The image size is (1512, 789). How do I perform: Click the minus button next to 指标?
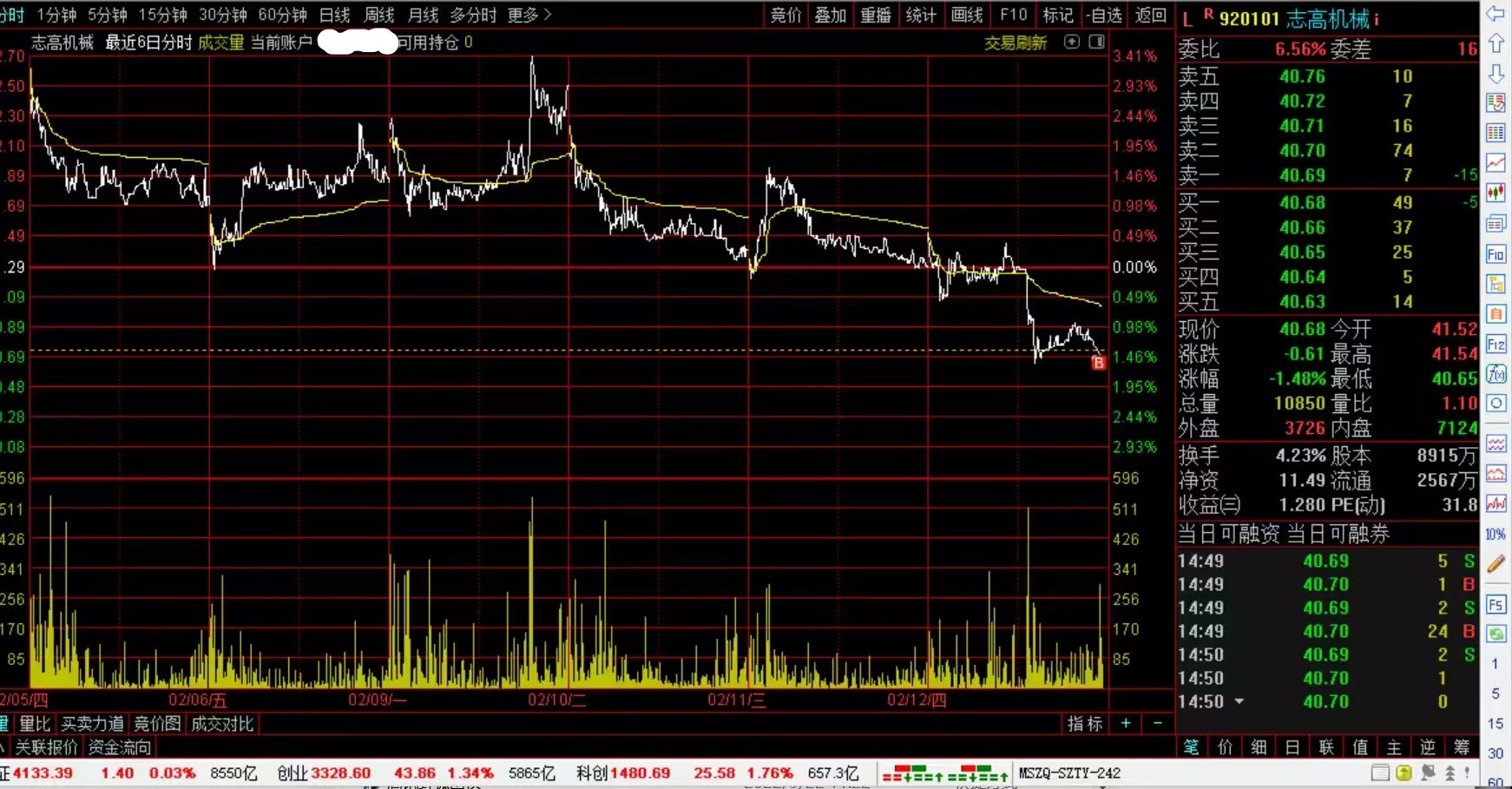pos(1157,723)
